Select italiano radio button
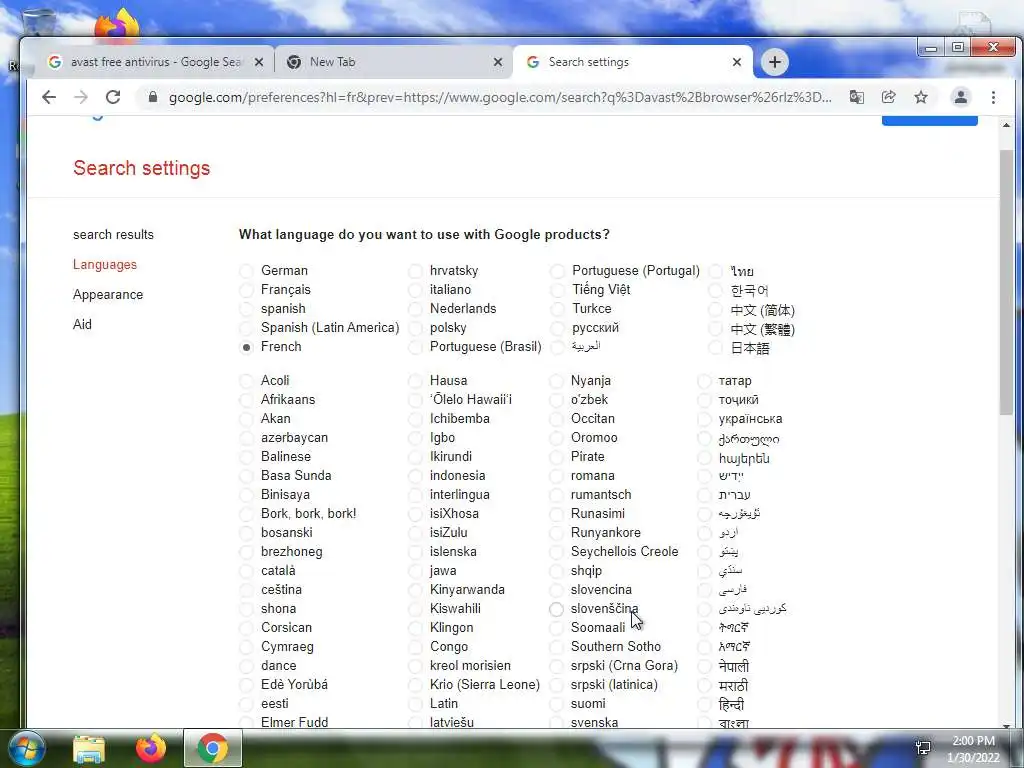Viewport: 1024px width, 768px height. (415, 290)
